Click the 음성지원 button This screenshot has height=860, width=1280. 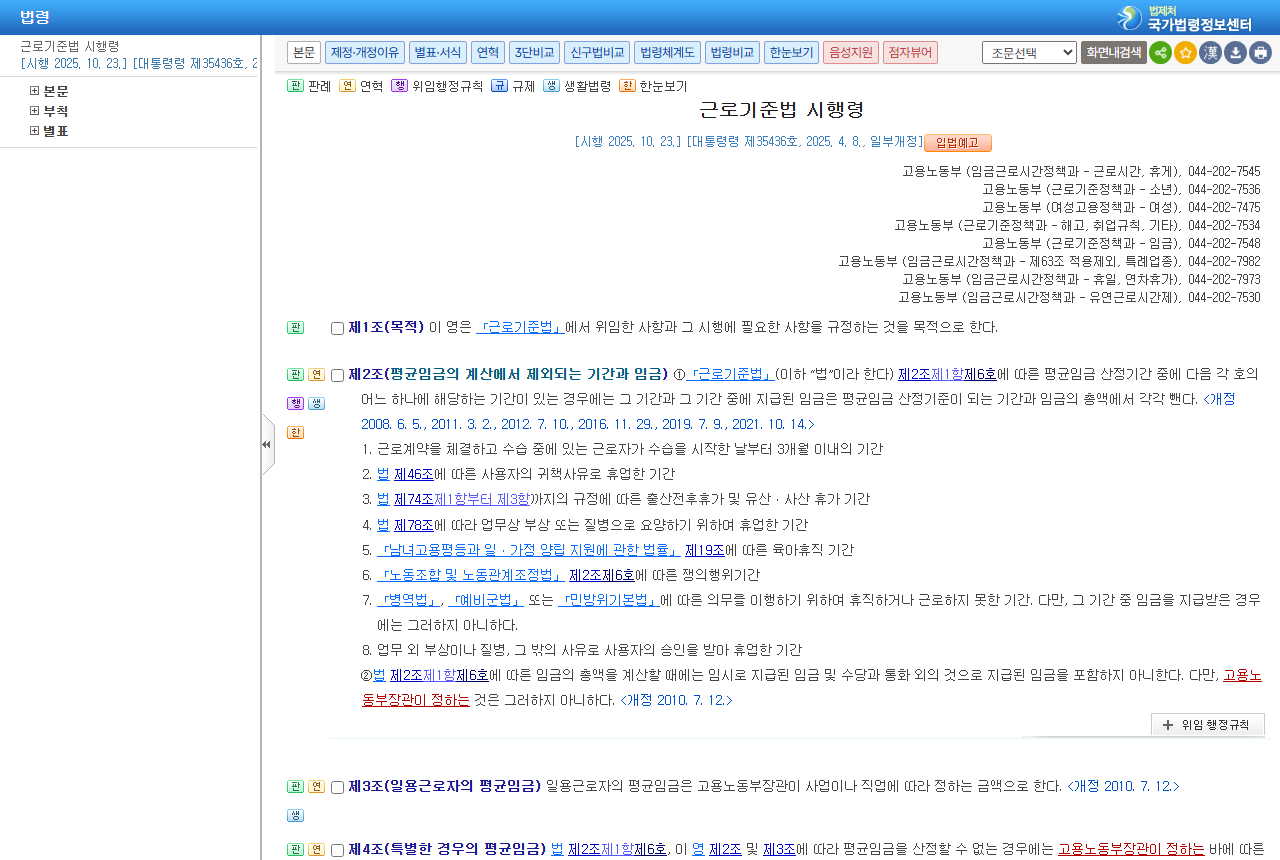[x=851, y=52]
